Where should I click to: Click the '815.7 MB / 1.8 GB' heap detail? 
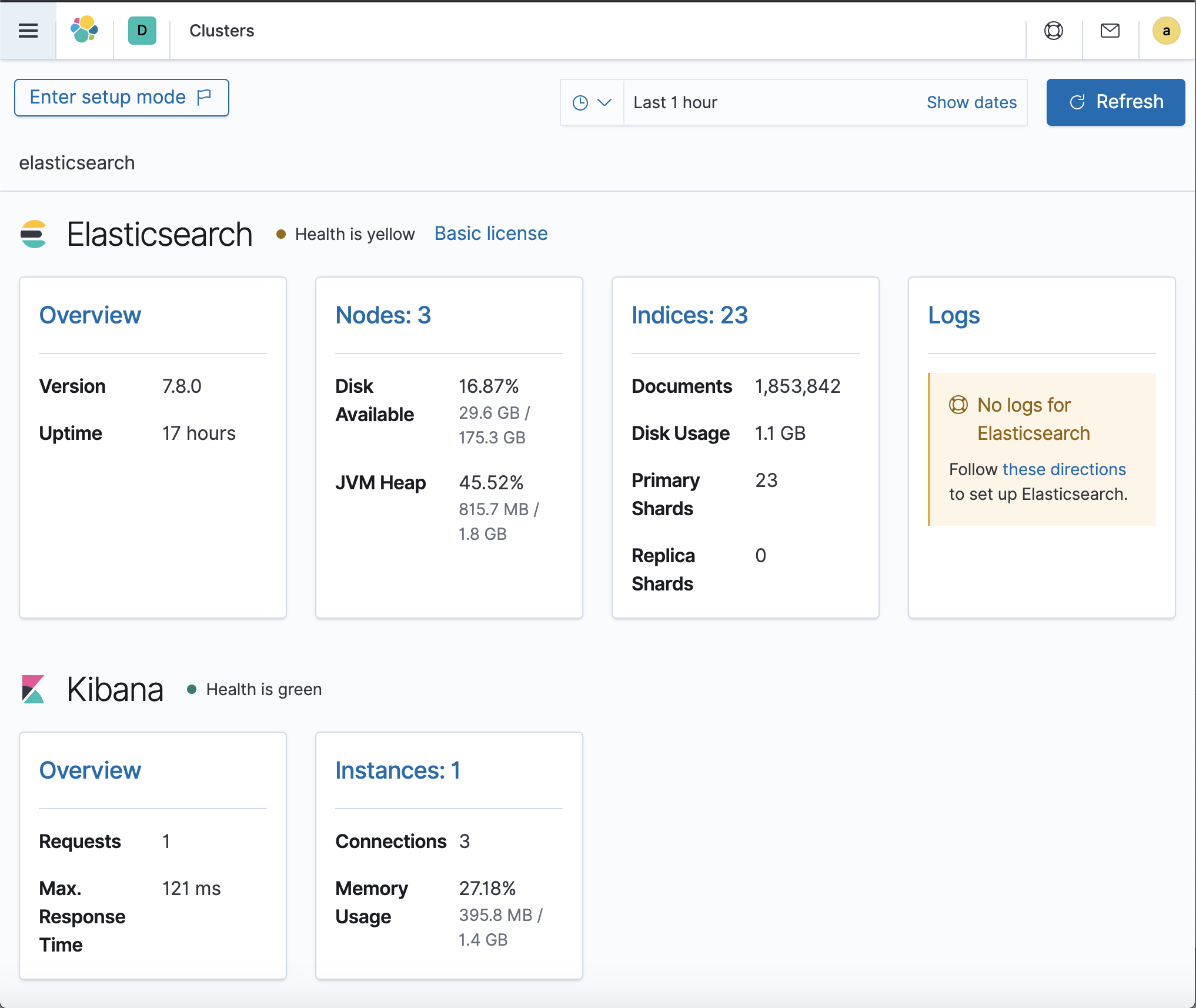pyautogui.click(x=499, y=522)
